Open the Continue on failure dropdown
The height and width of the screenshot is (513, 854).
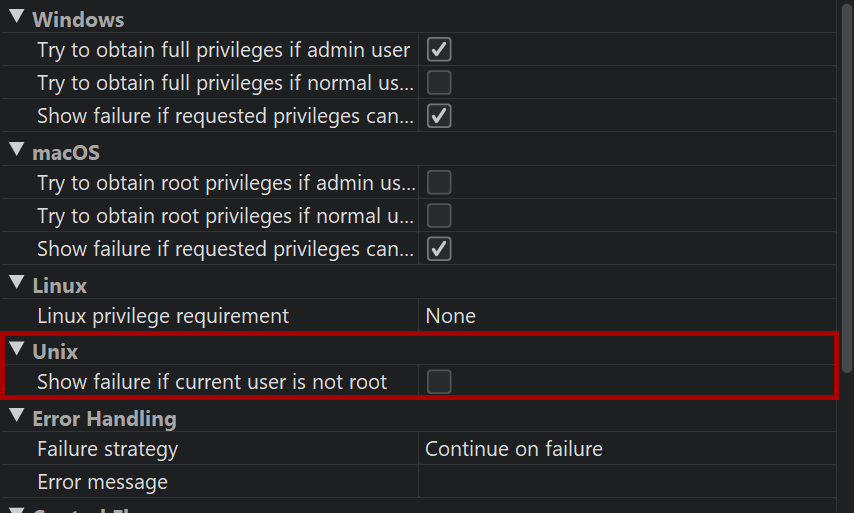(625, 449)
